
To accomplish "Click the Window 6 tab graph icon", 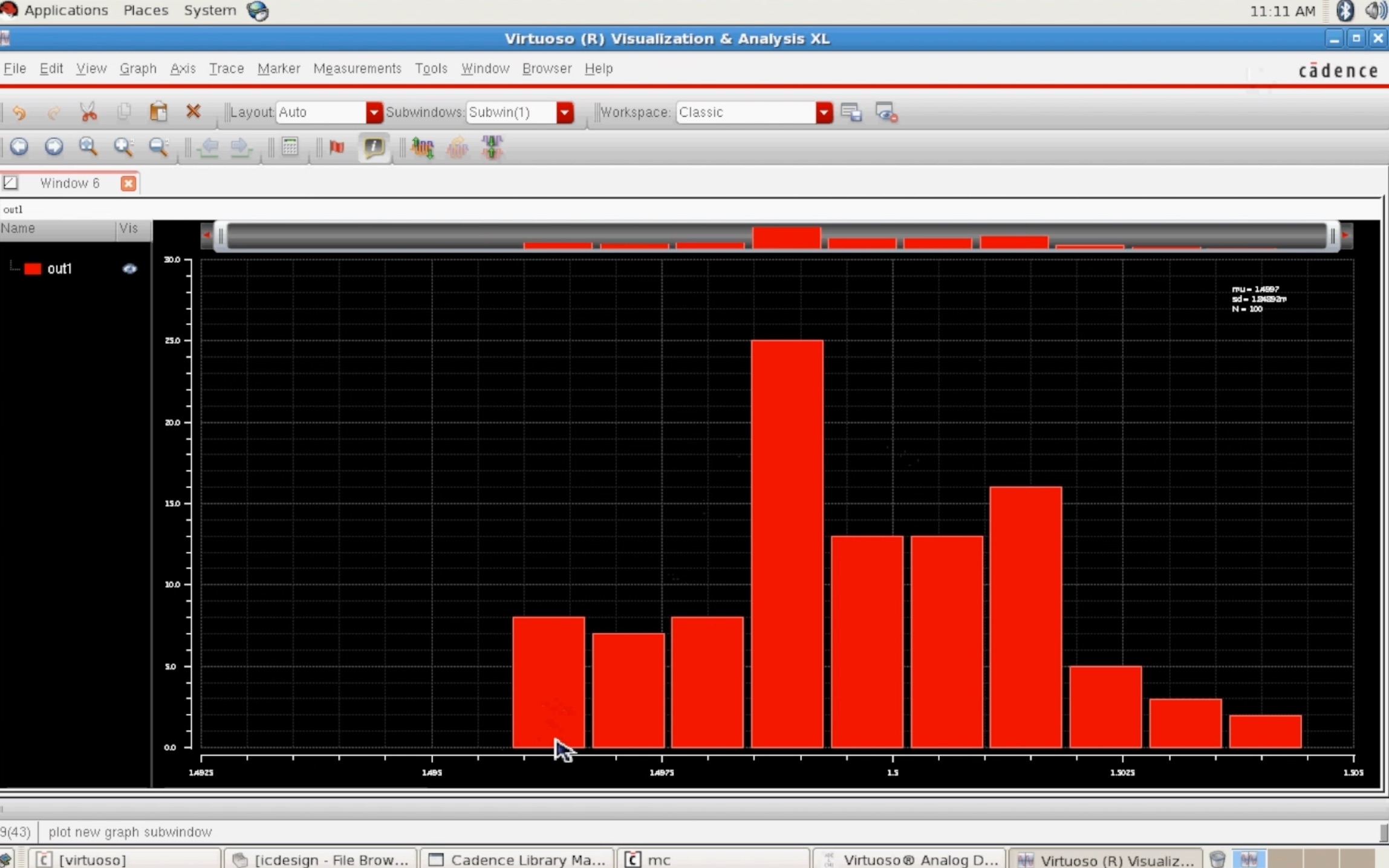I will point(10,183).
